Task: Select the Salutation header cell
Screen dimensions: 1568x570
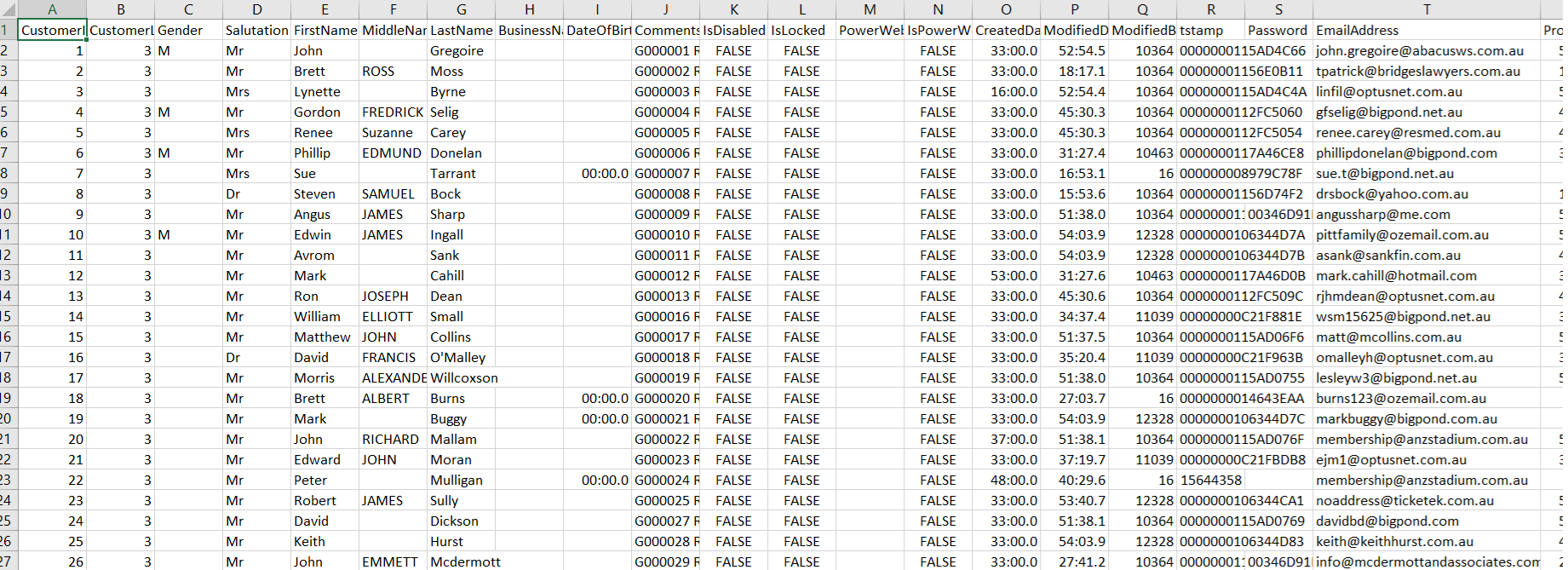Action: (x=256, y=30)
